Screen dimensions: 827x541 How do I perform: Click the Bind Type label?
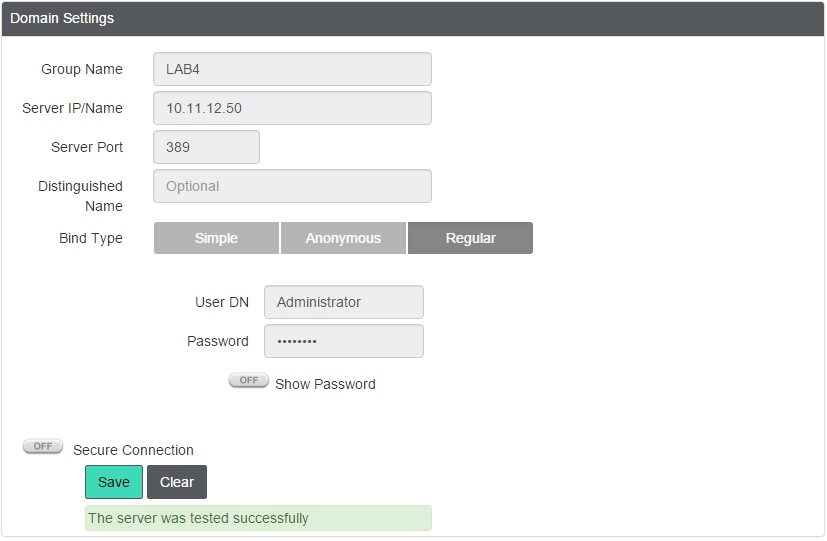[91, 238]
